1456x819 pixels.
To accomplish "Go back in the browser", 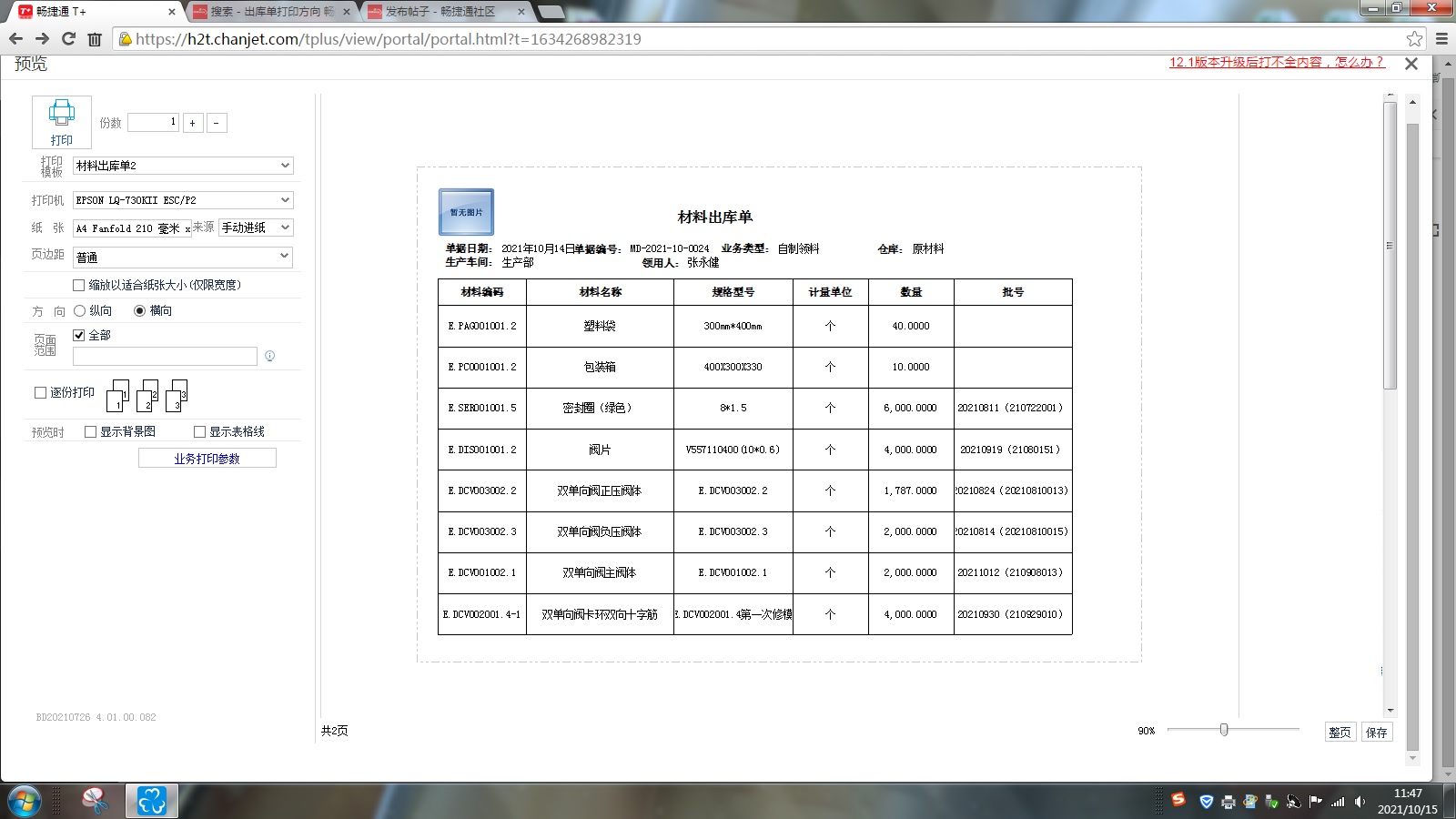I will pyautogui.click(x=15, y=39).
